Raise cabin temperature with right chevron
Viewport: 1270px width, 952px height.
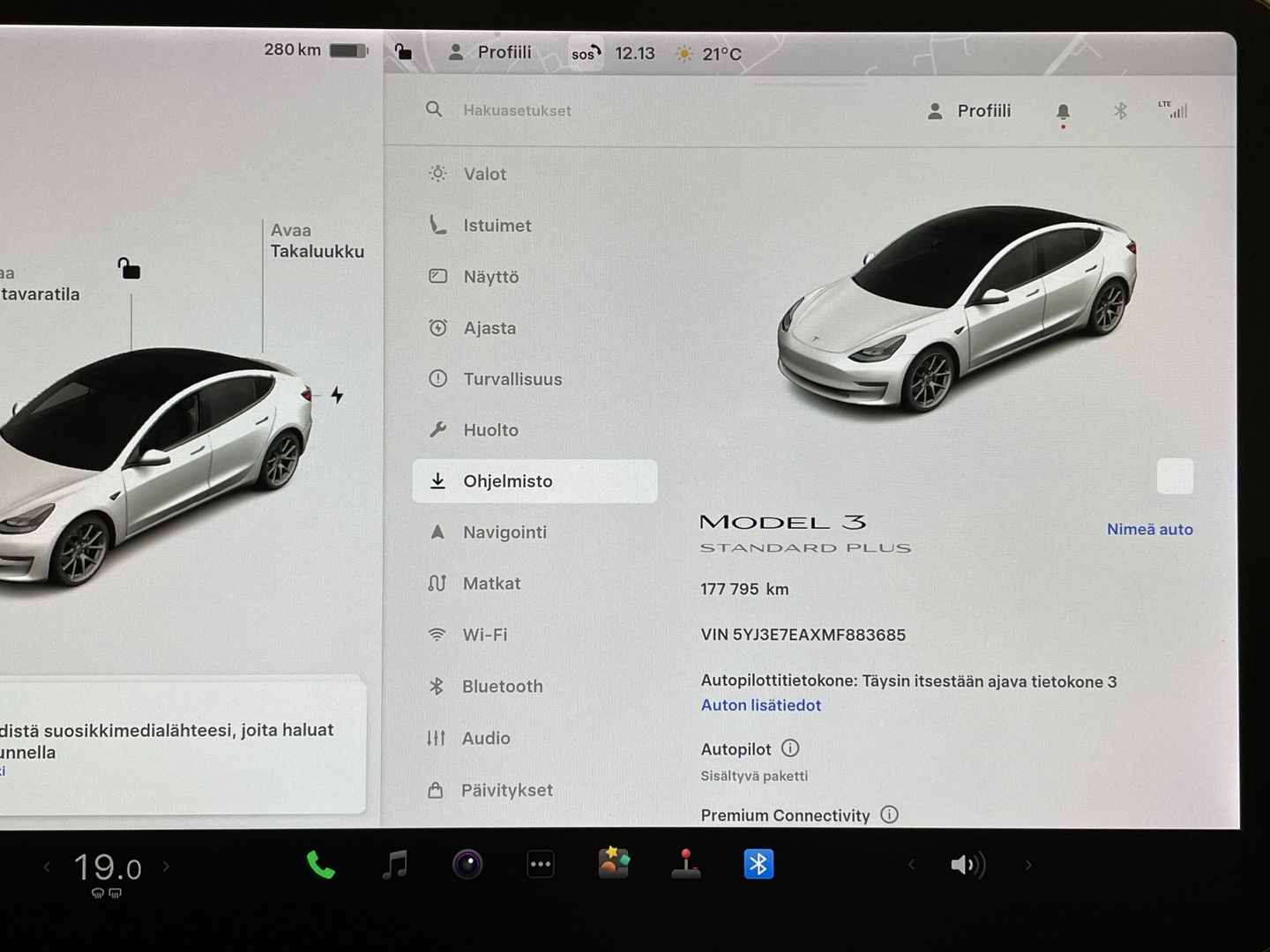[x=166, y=866]
